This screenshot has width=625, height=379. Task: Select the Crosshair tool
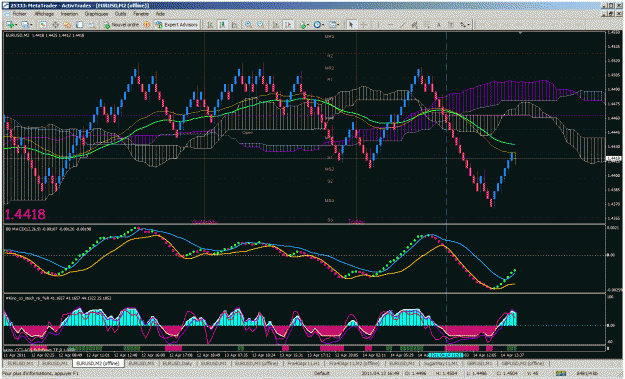coord(364,25)
